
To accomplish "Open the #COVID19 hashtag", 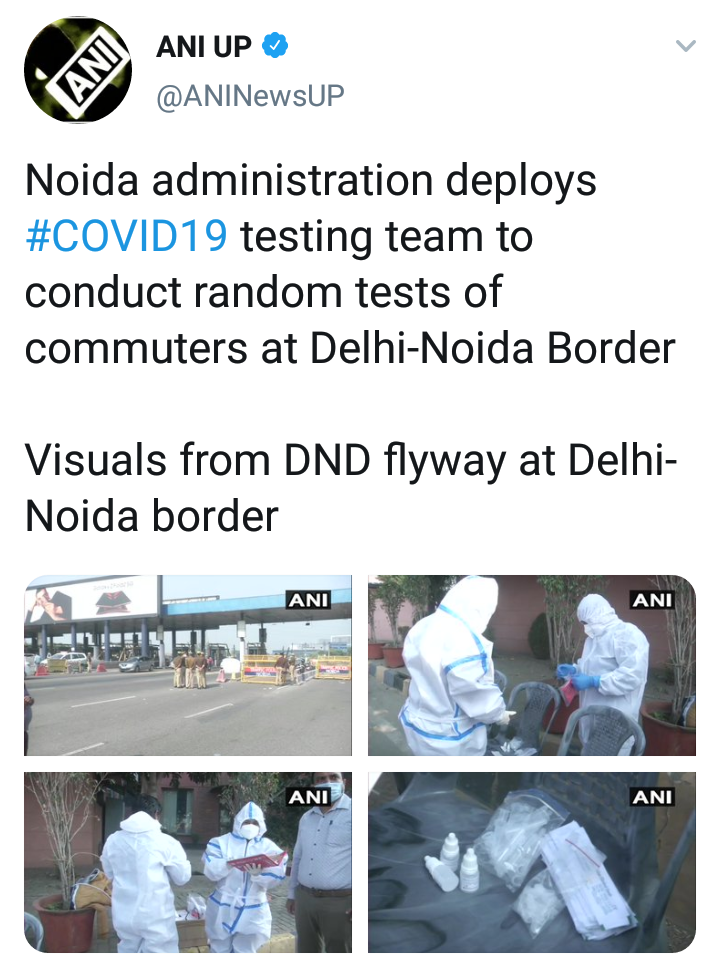I will 126,237.
